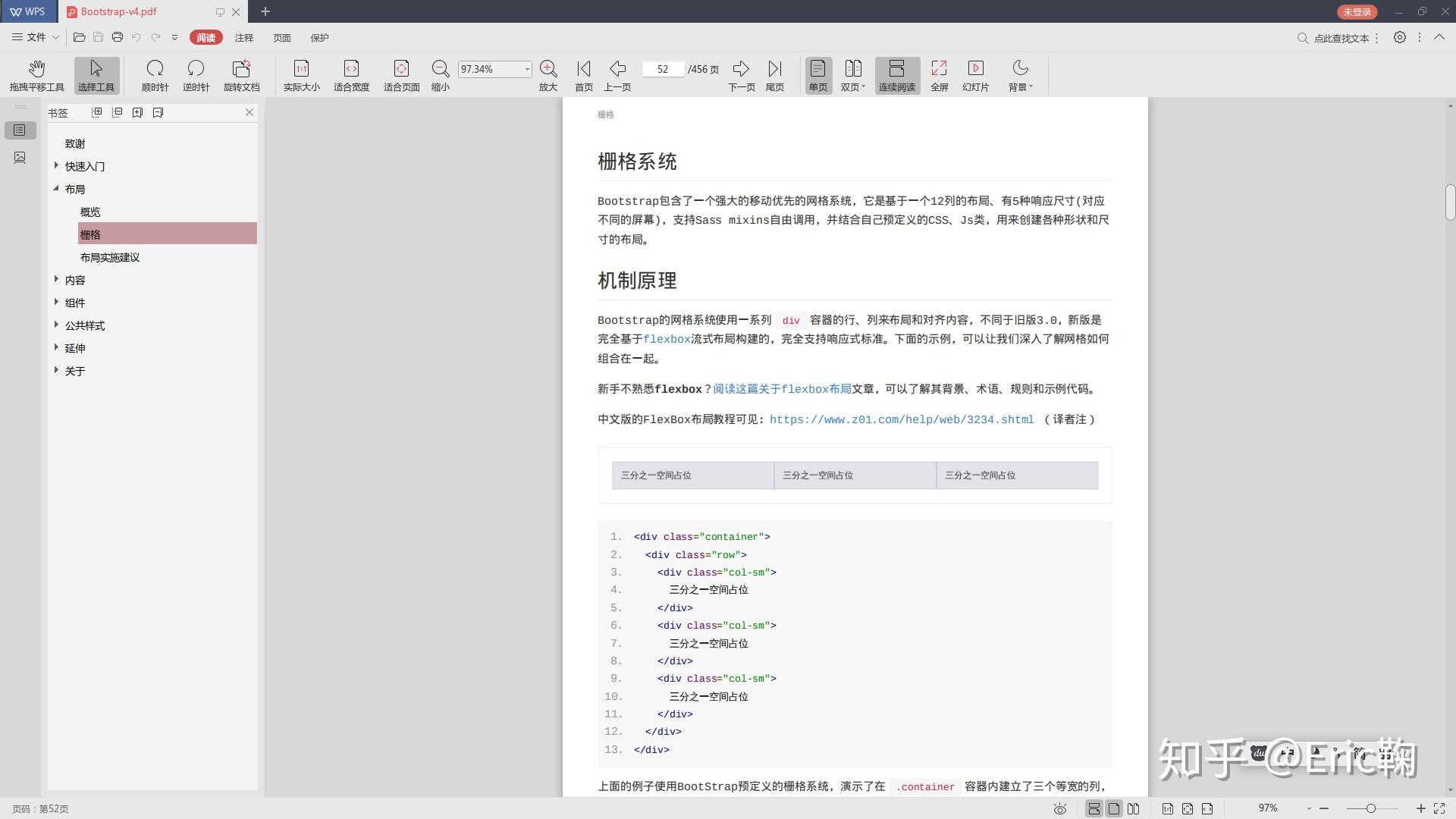Enable continuous view in status bar

[x=1094, y=808]
